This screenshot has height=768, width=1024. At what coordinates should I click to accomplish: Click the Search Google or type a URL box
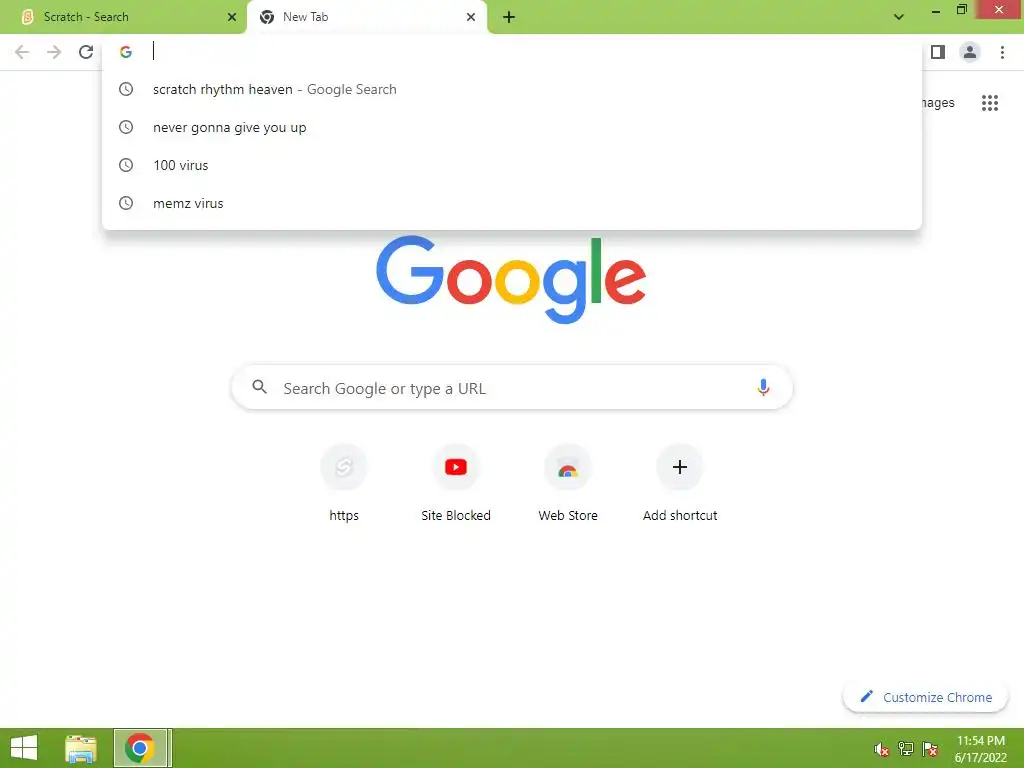pyautogui.click(x=512, y=388)
